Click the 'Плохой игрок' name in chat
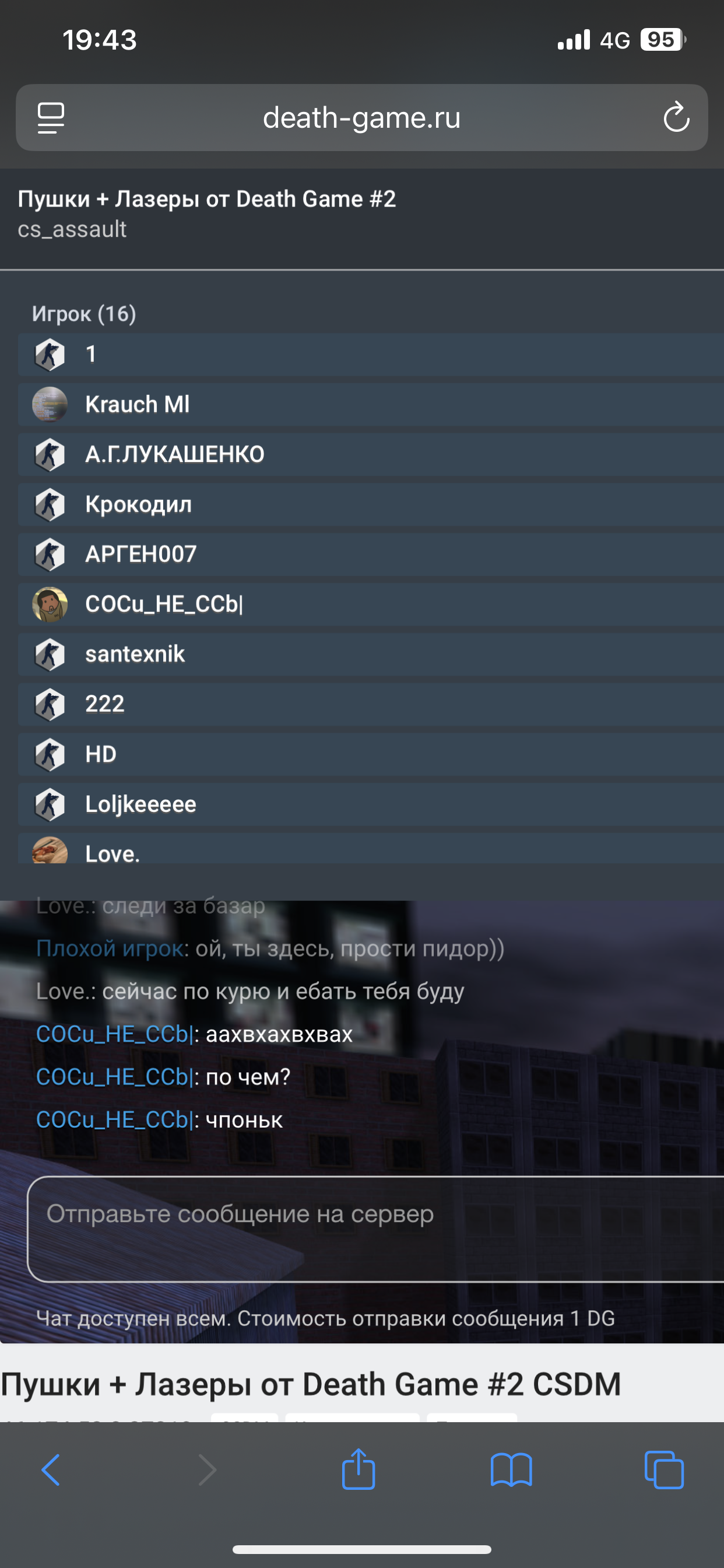Viewport: 724px width, 1568px height. click(x=111, y=949)
